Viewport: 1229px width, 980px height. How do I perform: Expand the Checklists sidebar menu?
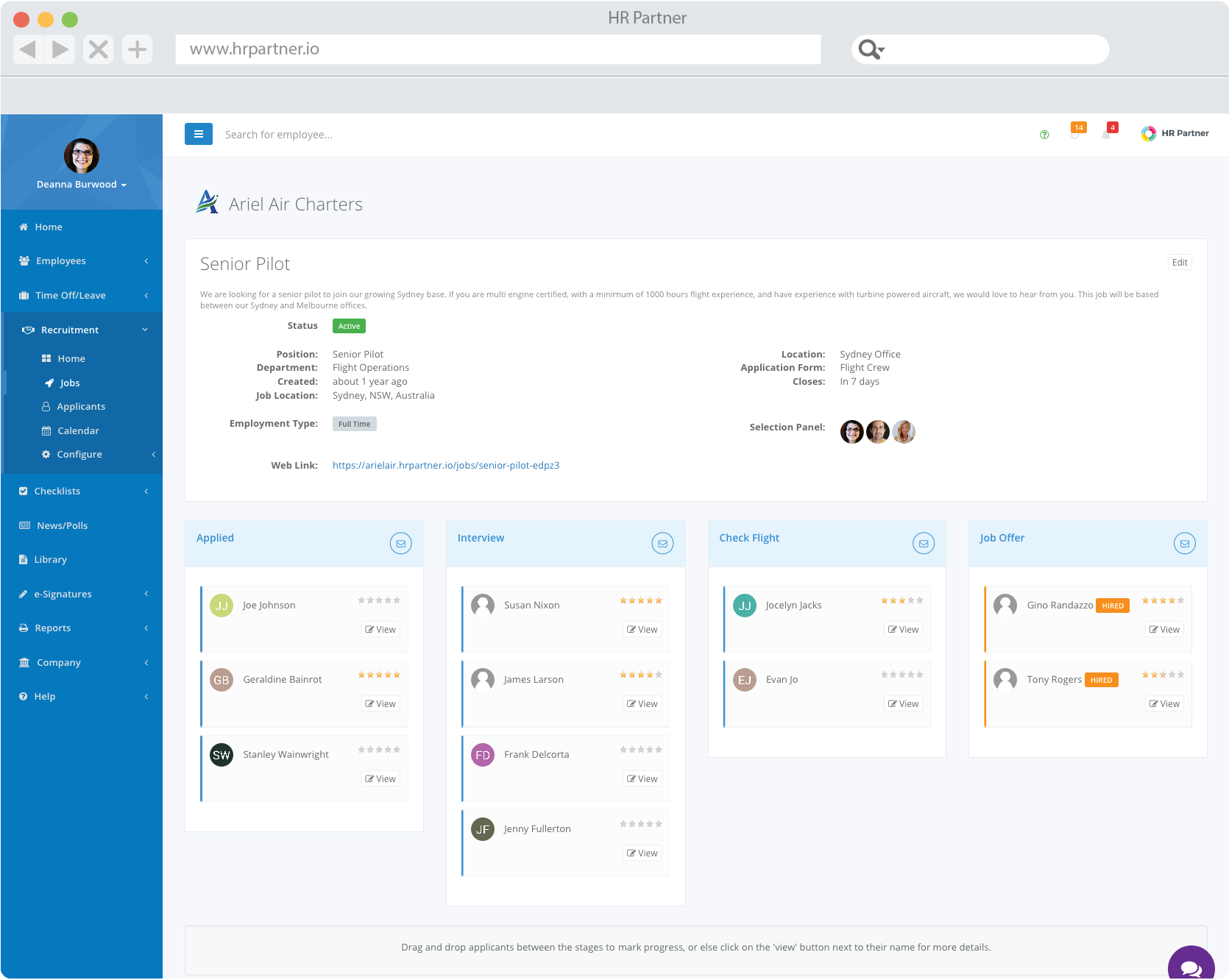pyautogui.click(x=82, y=491)
